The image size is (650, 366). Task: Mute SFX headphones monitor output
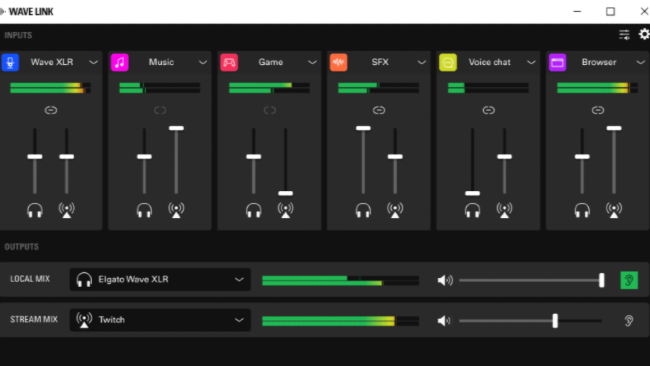(x=363, y=210)
